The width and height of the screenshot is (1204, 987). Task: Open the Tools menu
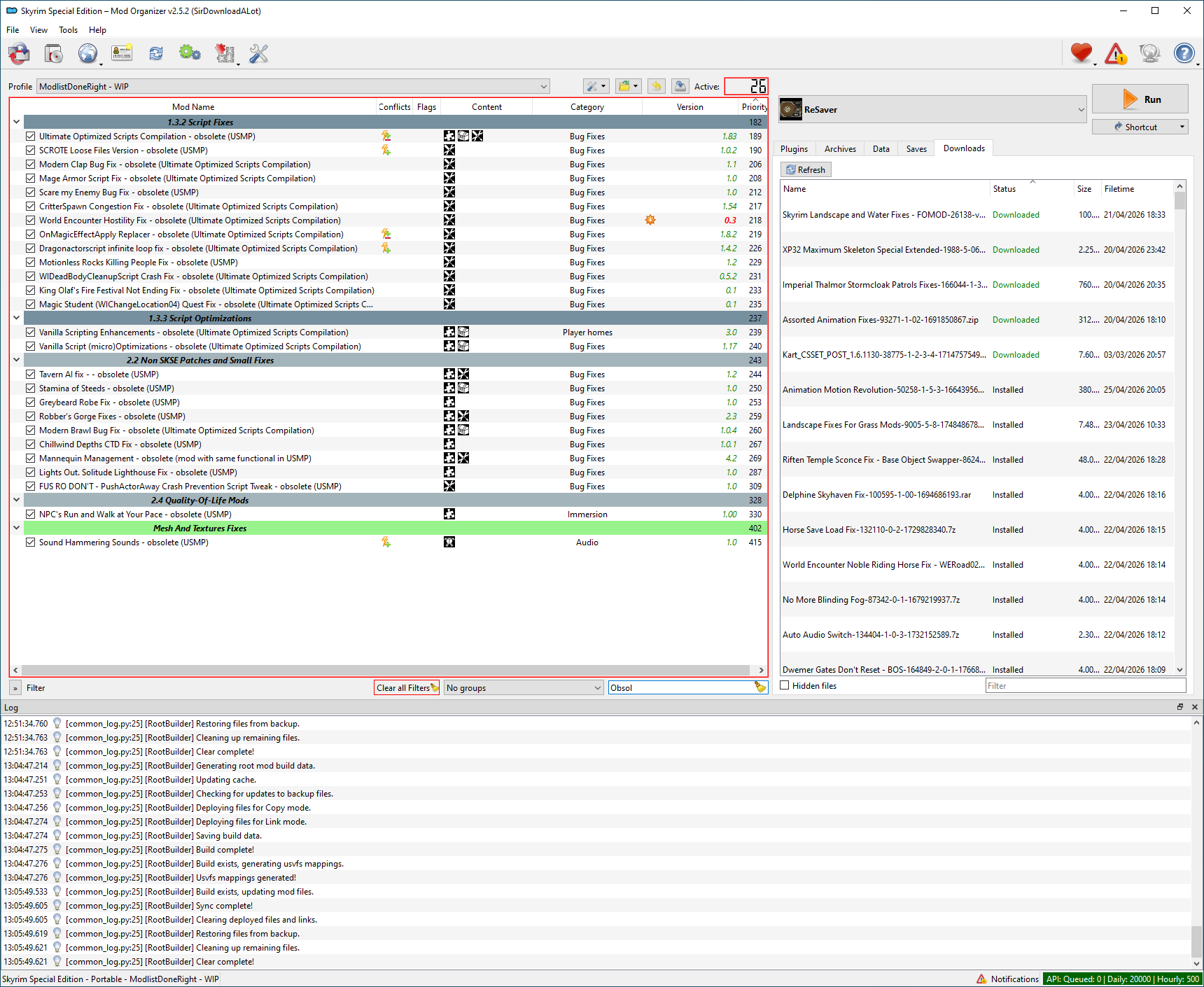68,30
